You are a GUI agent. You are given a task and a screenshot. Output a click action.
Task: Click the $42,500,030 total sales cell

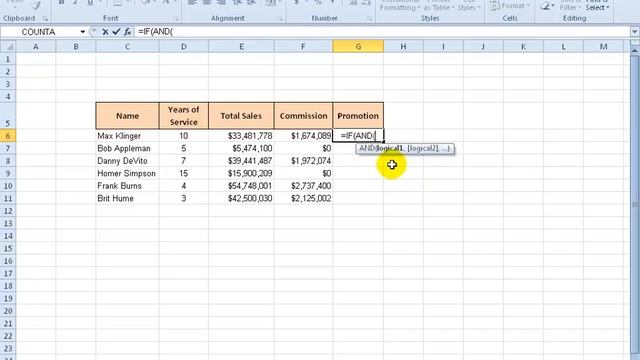[x=241, y=198]
